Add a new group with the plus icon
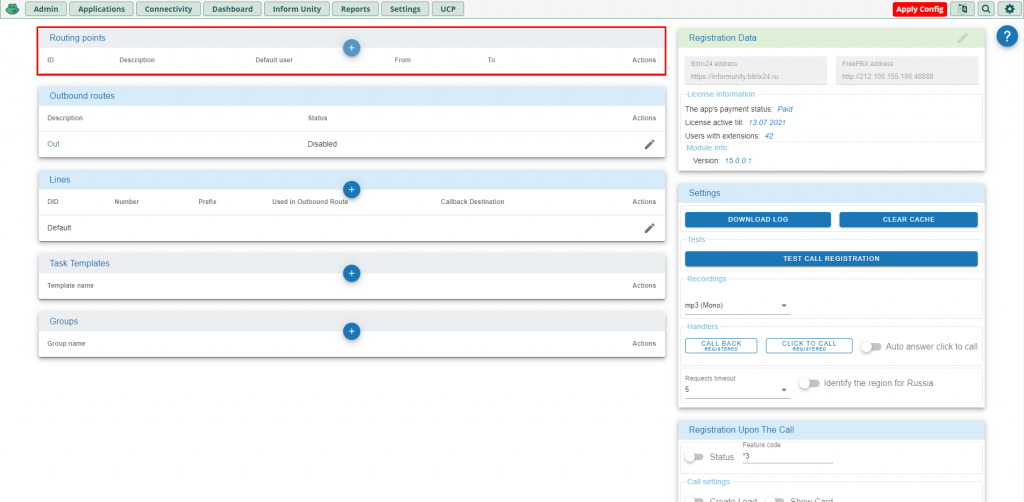Image resolution: width=1024 pixels, height=502 pixels. point(351,332)
